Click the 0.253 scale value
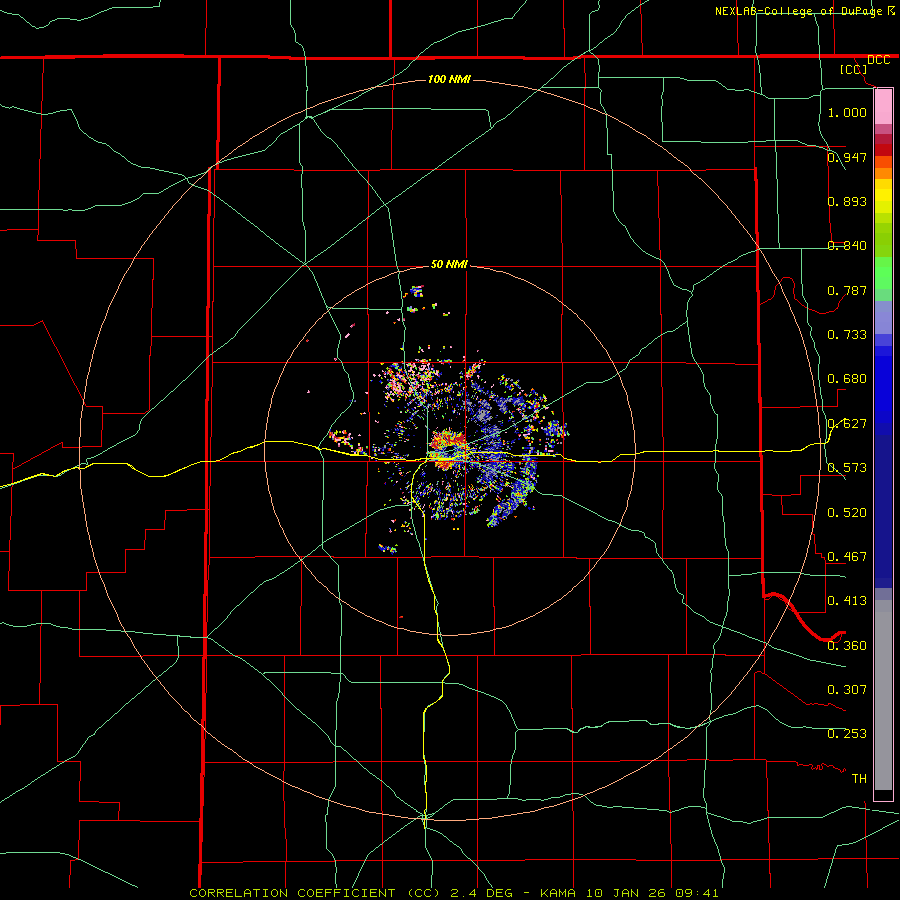Viewport: 900px width, 900px height. click(847, 734)
